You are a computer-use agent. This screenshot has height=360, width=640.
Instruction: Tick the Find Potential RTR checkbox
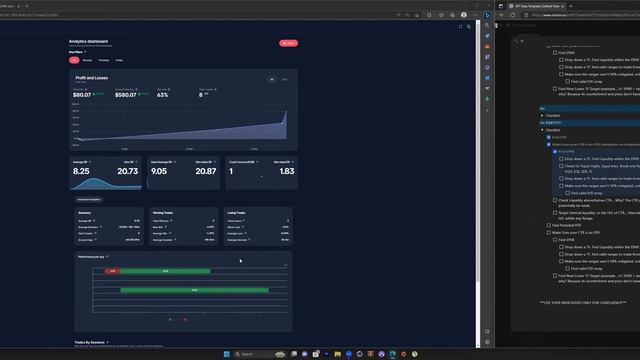point(549,225)
